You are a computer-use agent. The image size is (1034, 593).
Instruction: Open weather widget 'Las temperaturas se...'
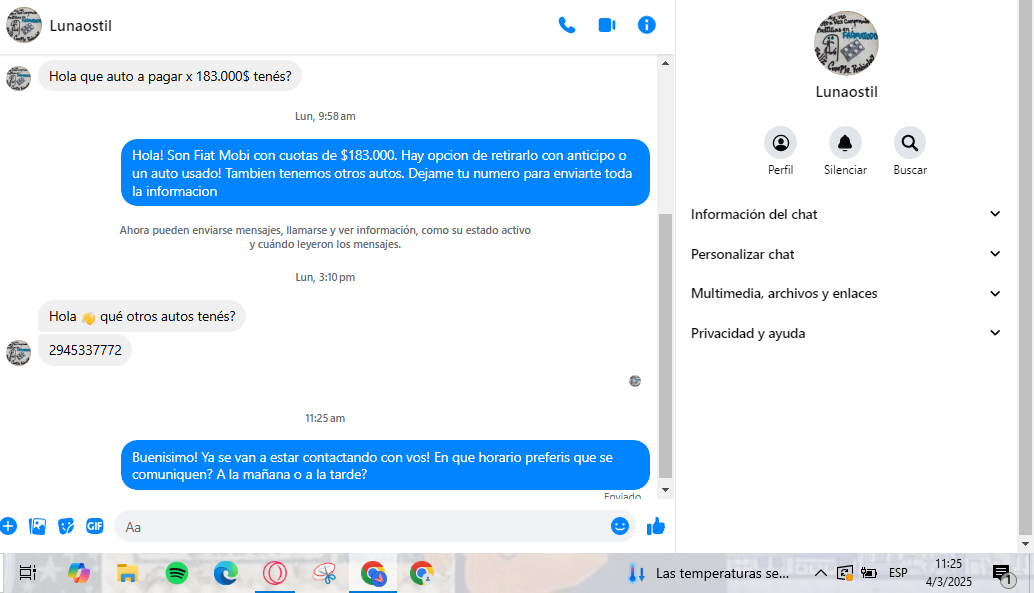pos(708,573)
